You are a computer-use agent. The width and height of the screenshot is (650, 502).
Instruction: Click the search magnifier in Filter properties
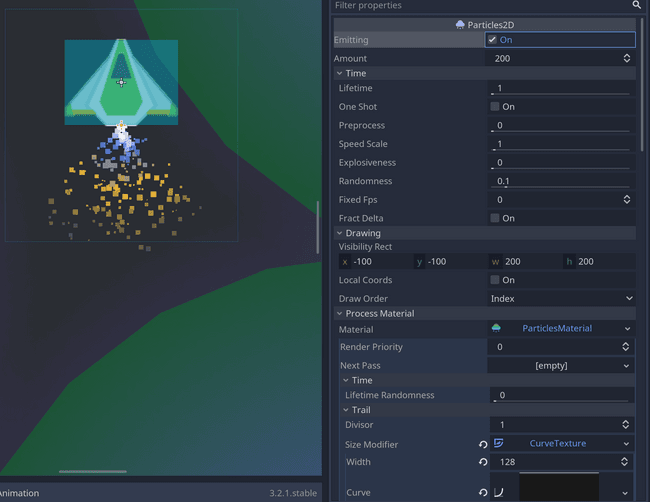click(x=636, y=5)
